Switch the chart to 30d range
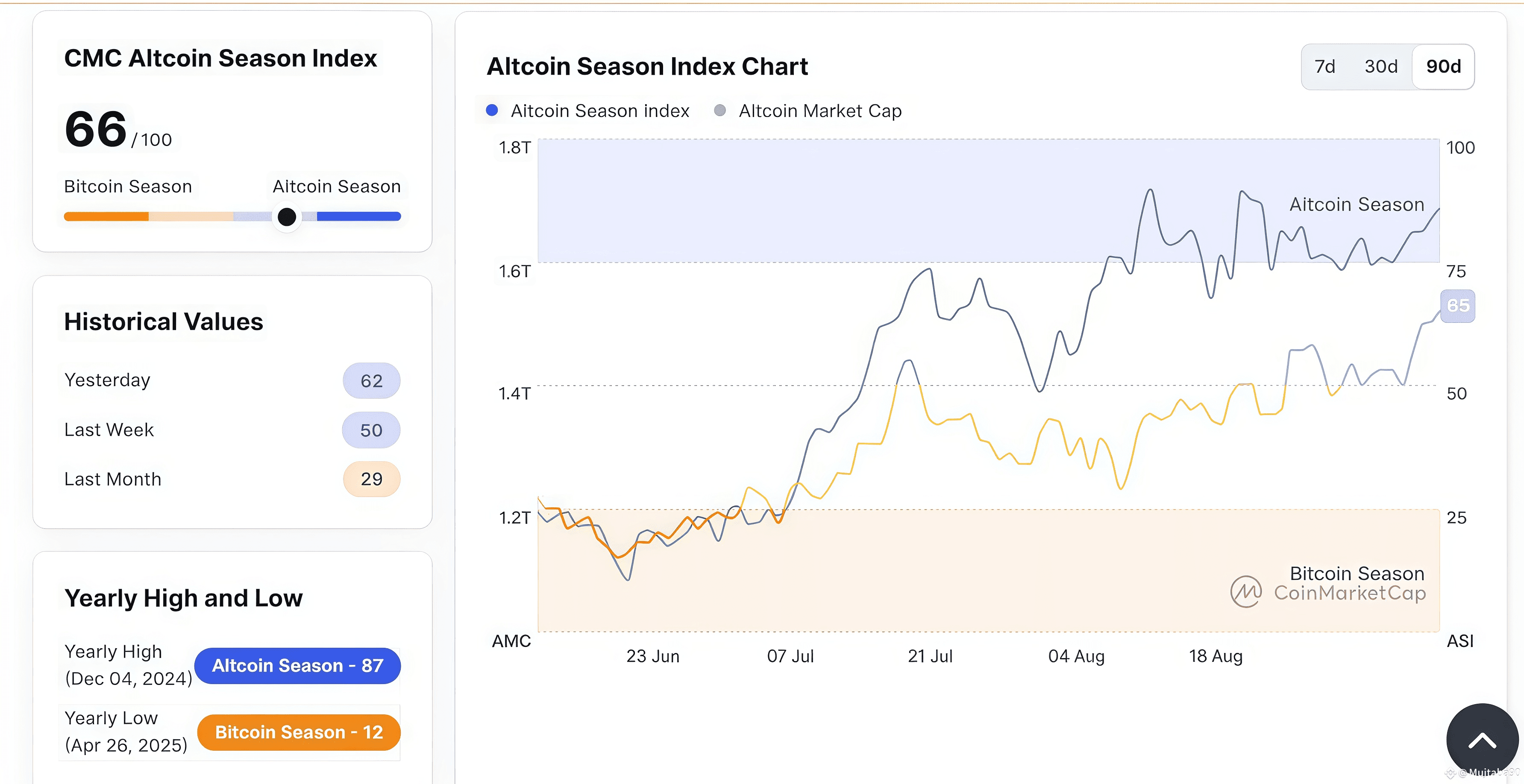 click(x=1381, y=67)
